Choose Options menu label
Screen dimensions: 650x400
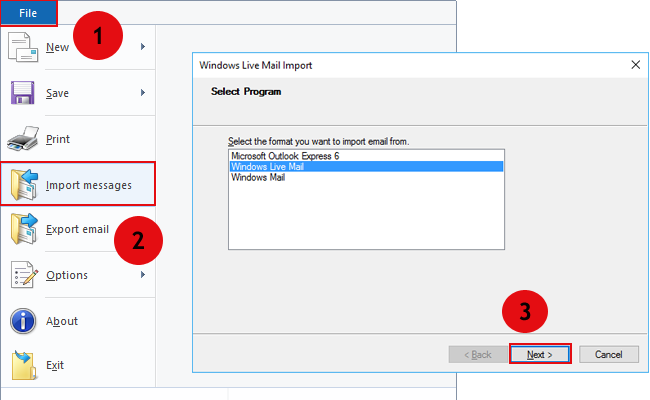click(x=67, y=275)
